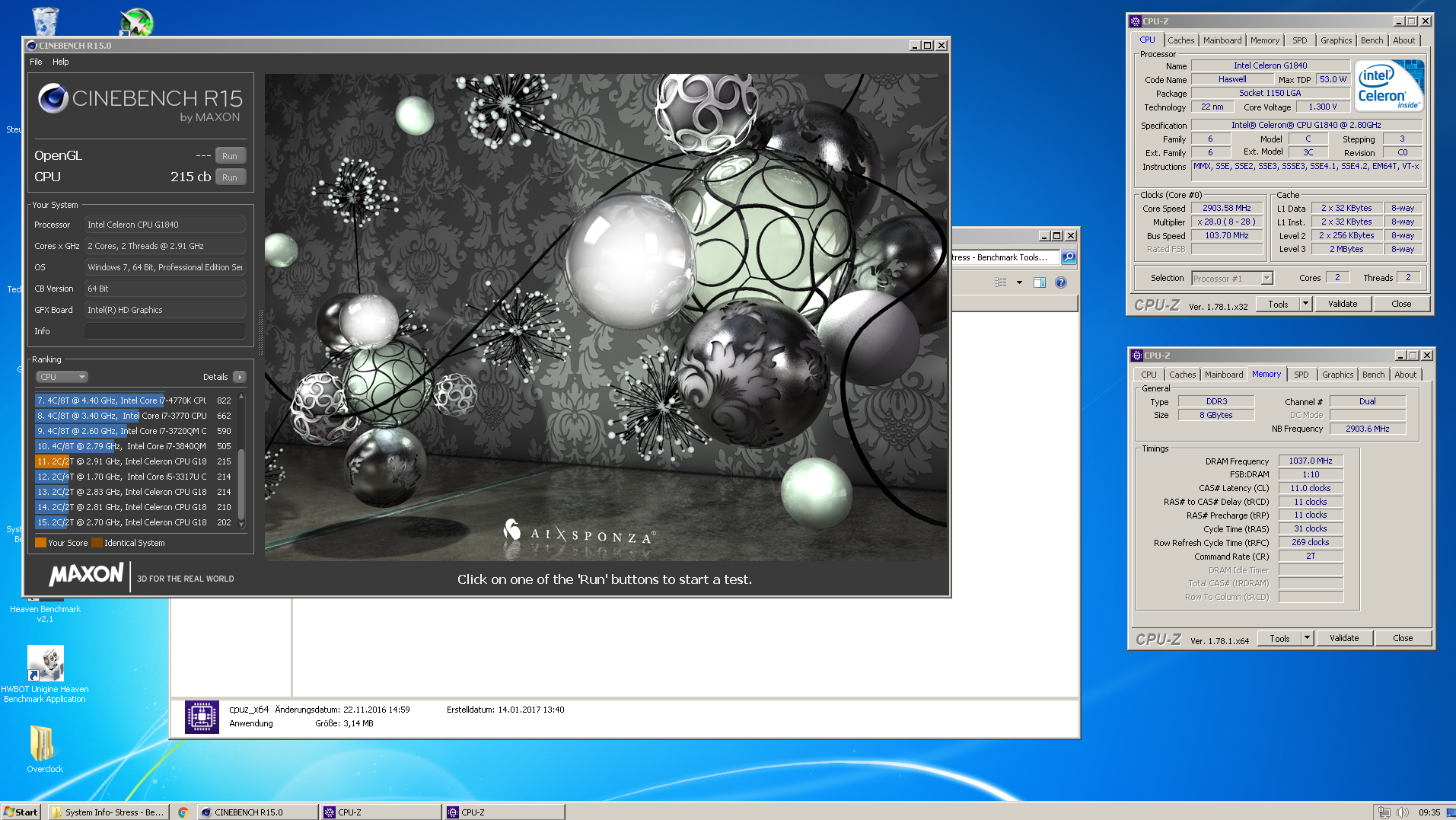The height and width of the screenshot is (820, 1456).
Task: Open Explorer view options dropdown arrow
Action: coord(1019,282)
